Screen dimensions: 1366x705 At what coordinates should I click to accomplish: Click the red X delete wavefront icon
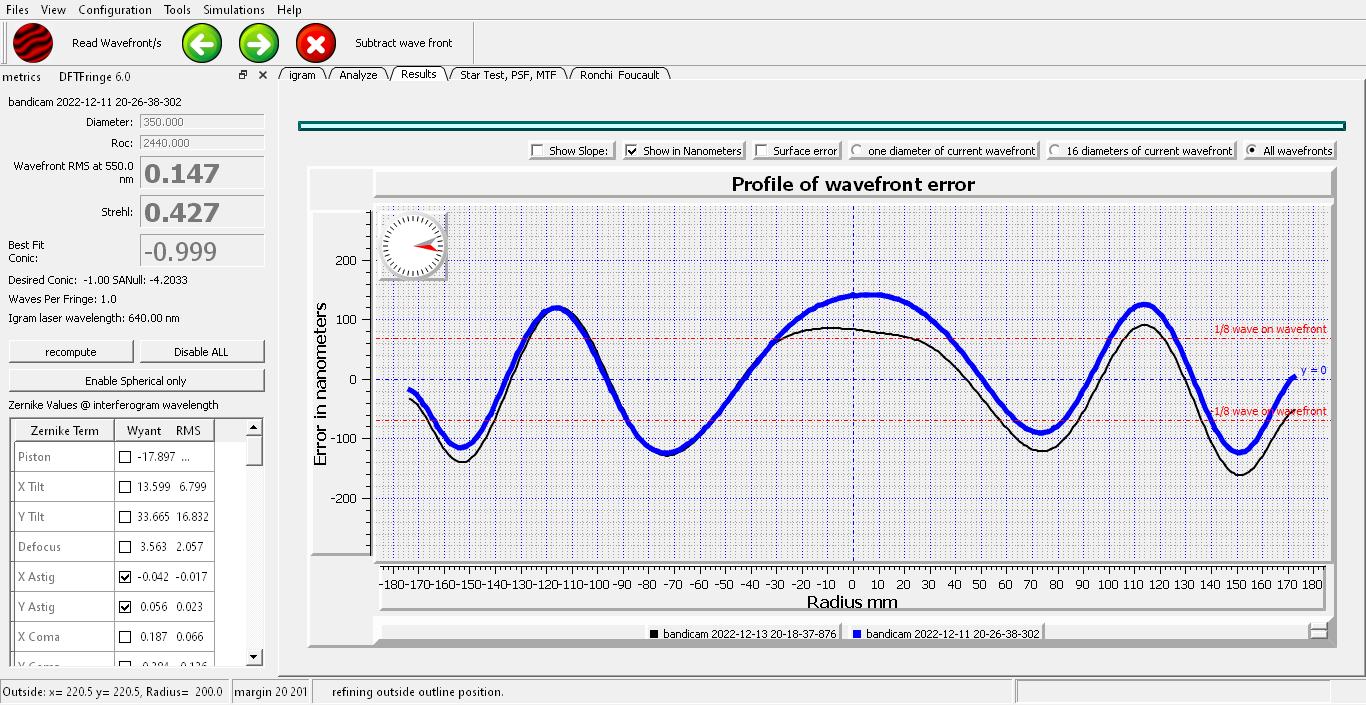coord(316,44)
